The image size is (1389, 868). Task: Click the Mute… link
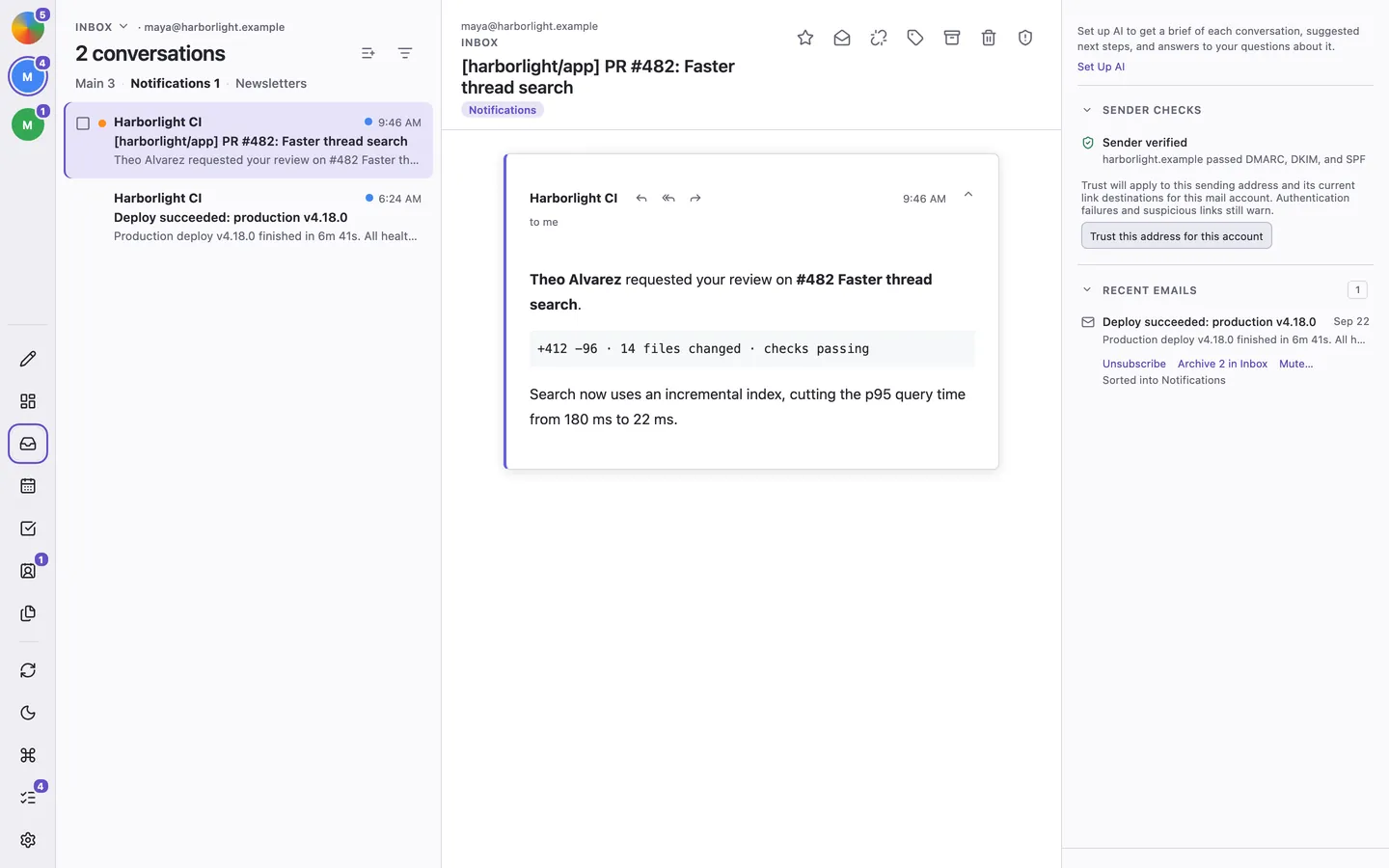pyautogui.click(x=1296, y=364)
